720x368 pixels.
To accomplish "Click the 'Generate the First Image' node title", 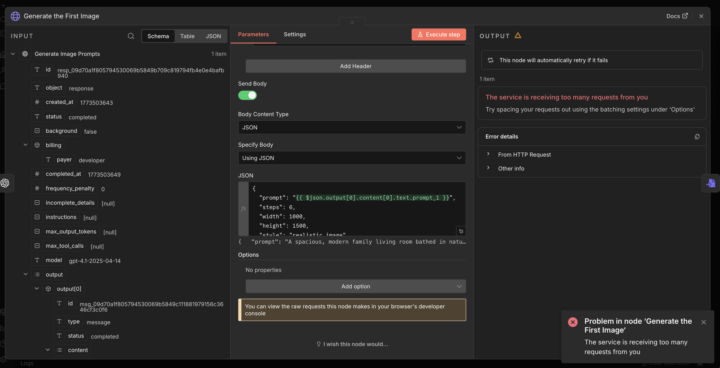I will click(61, 16).
